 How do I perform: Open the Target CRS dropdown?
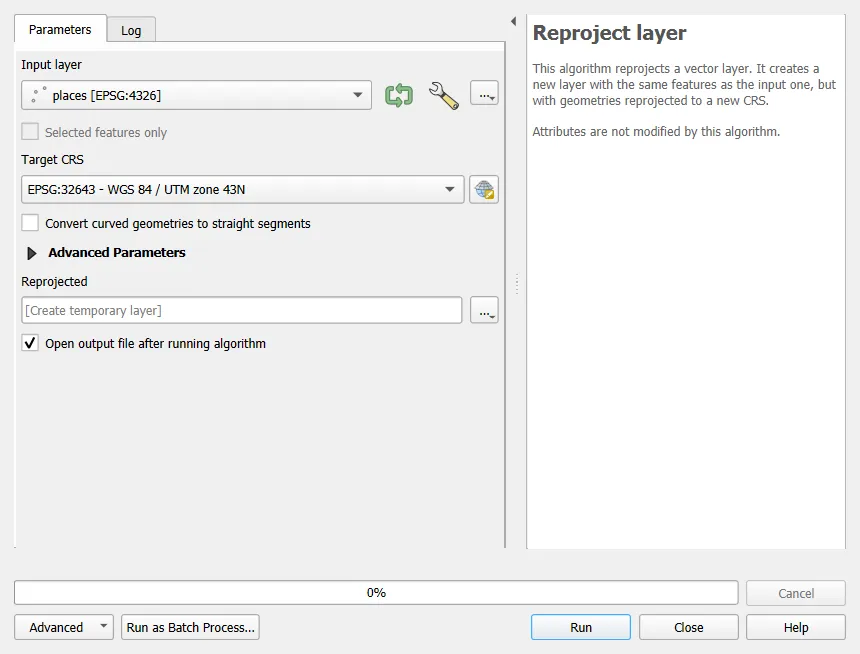click(x=242, y=189)
